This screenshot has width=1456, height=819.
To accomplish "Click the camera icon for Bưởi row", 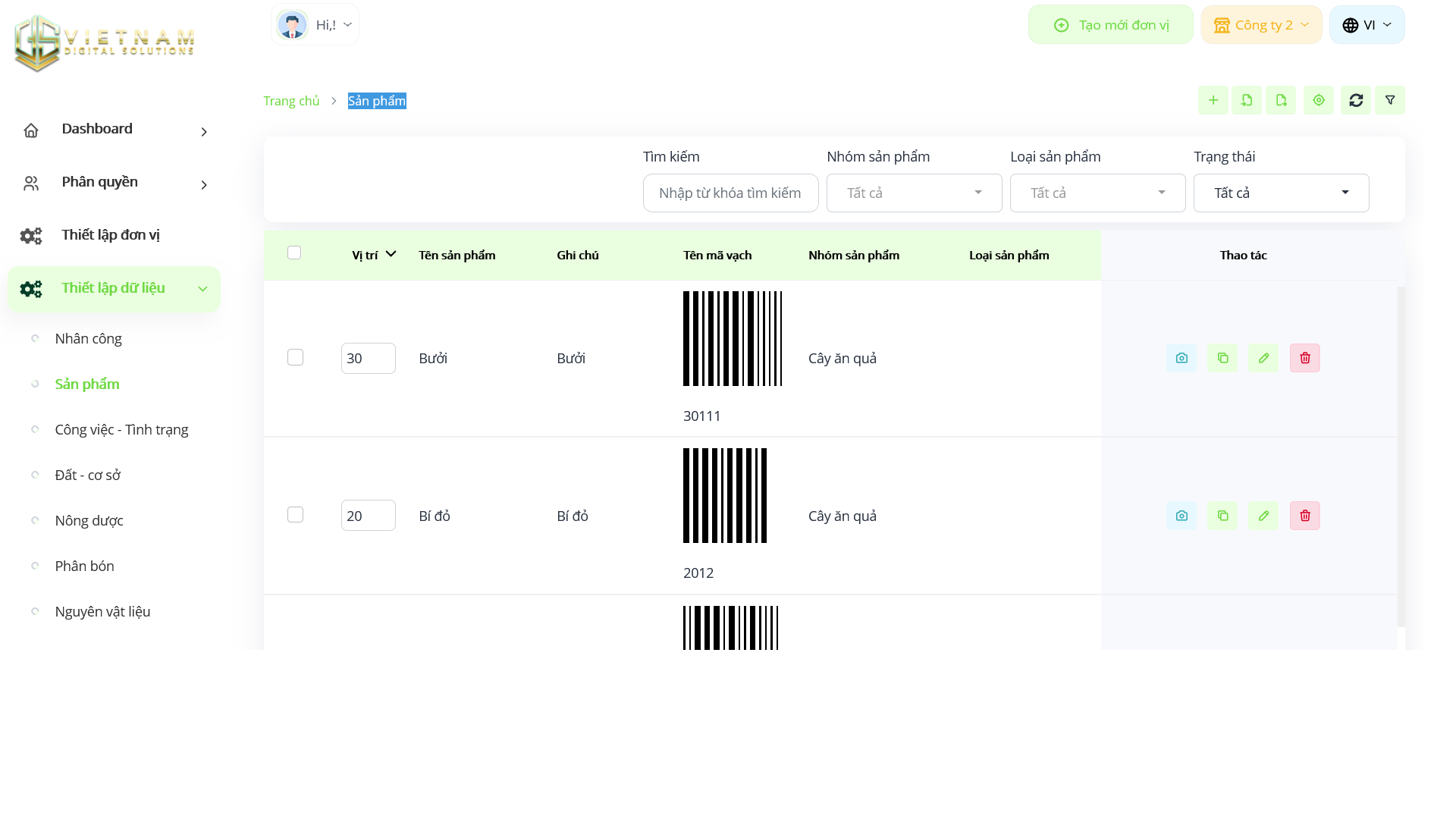I will pos(1181,358).
